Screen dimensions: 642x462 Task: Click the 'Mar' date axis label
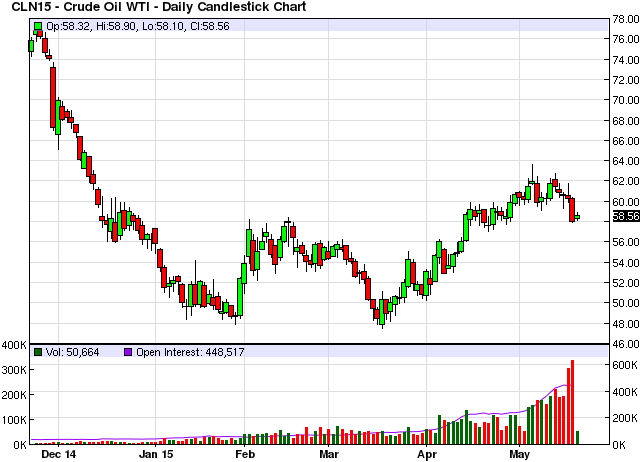coord(329,454)
